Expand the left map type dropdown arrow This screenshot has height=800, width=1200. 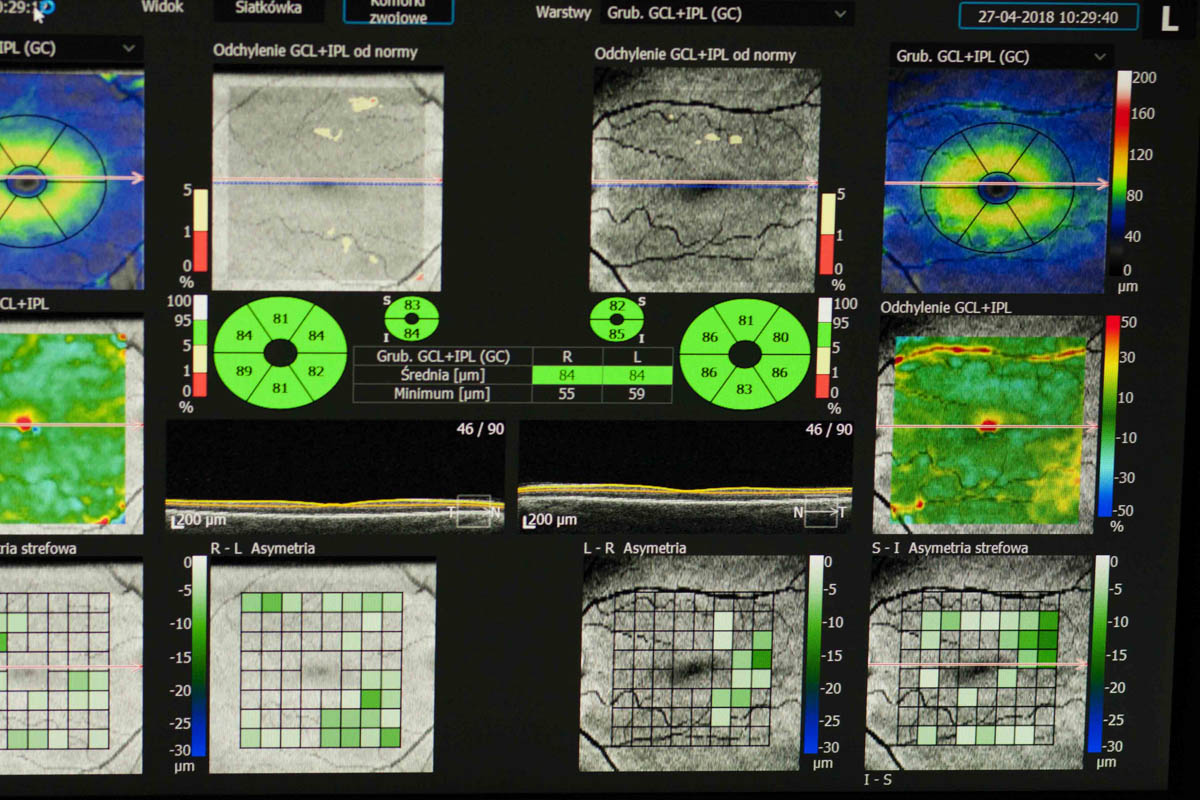(129, 48)
